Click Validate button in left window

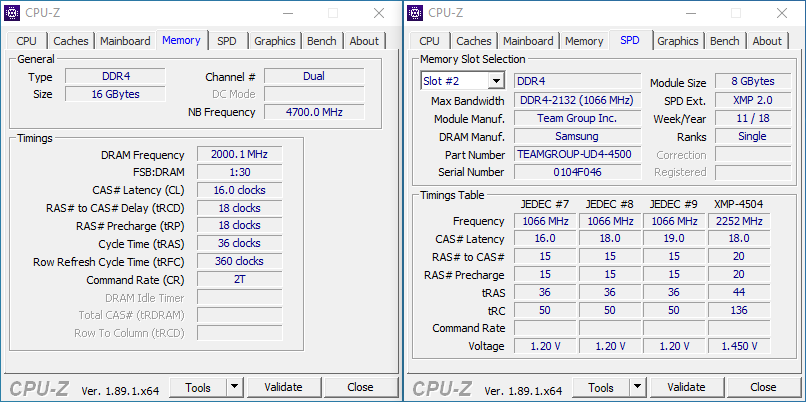(x=283, y=387)
